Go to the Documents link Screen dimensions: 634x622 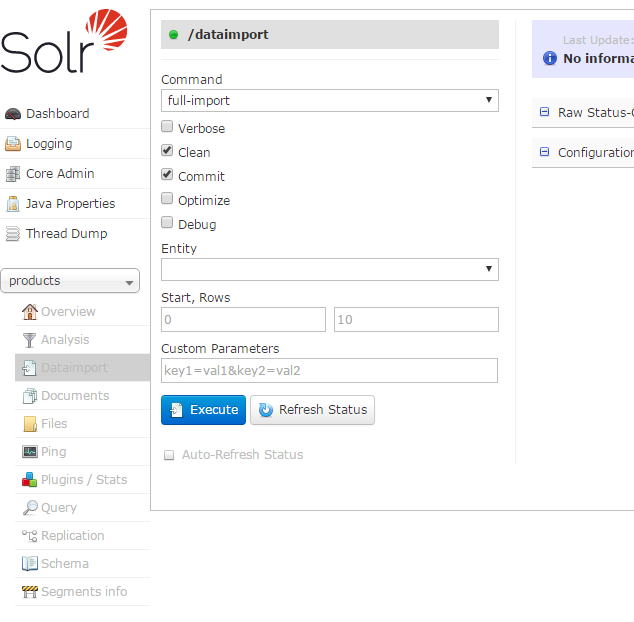click(x=75, y=396)
